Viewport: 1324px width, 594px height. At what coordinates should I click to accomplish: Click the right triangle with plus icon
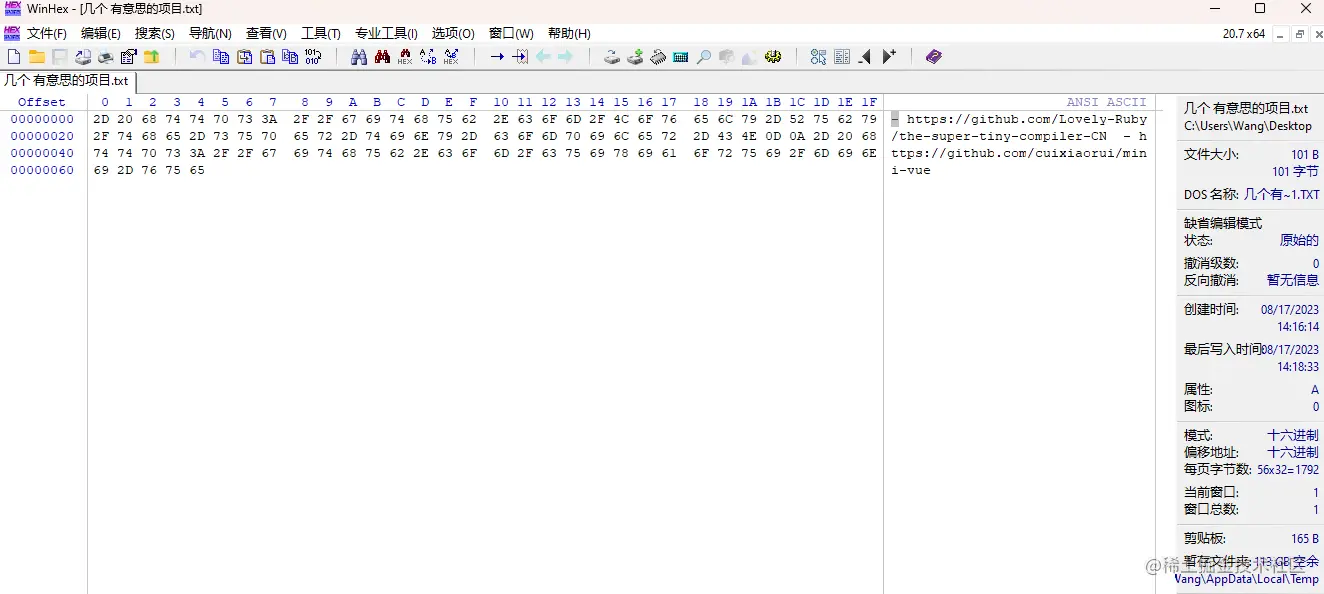[888, 57]
